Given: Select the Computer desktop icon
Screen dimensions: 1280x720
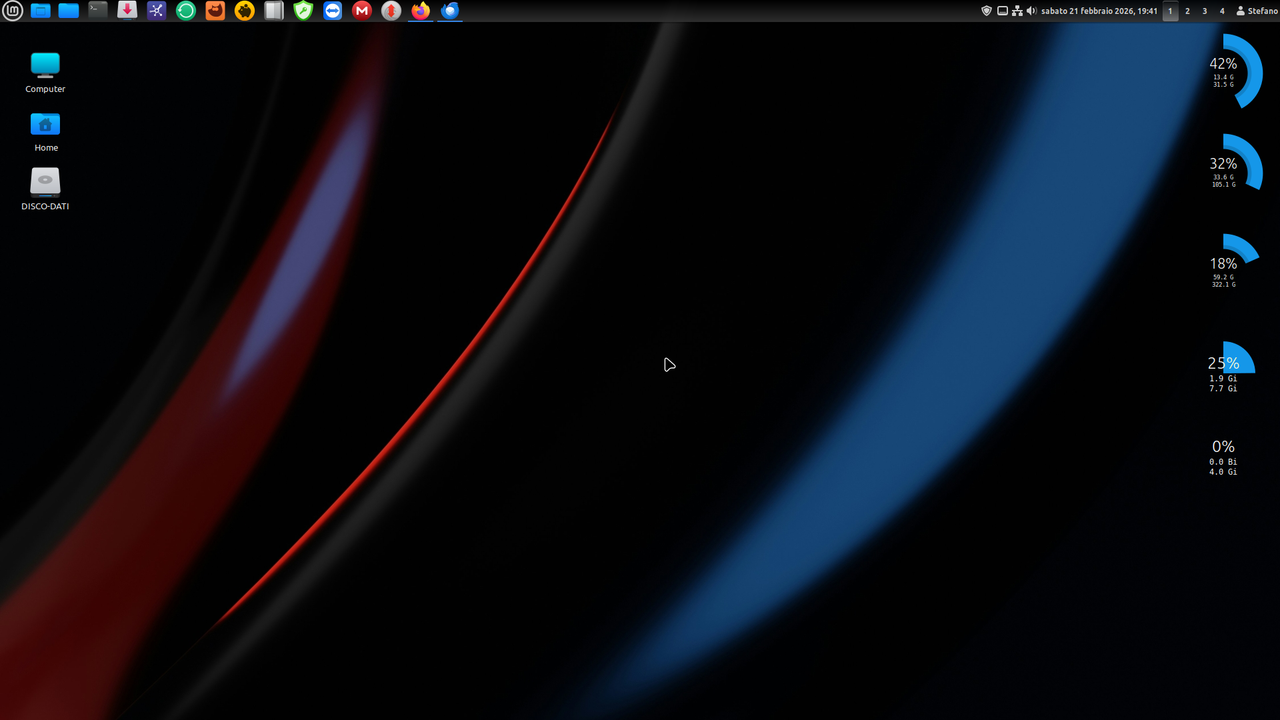Looking at the screenshot, I should tap(45, 73).
